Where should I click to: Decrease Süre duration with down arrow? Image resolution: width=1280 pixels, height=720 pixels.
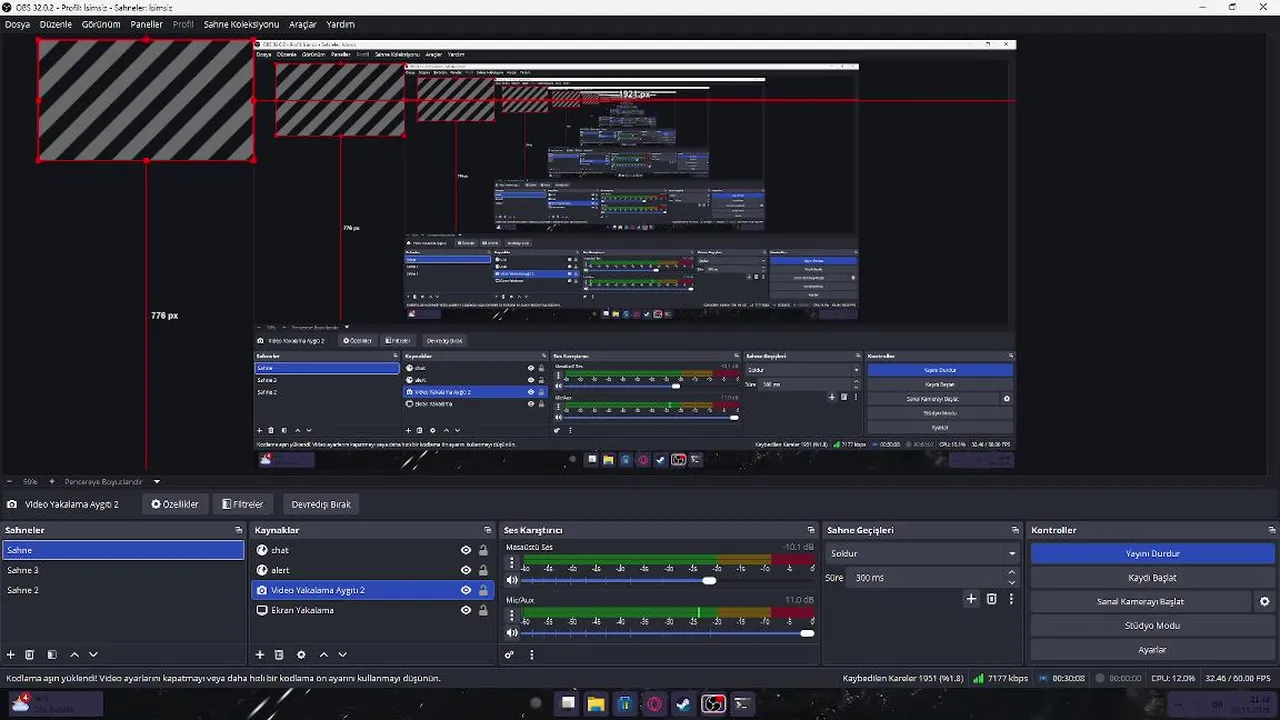click(1012, 582)
